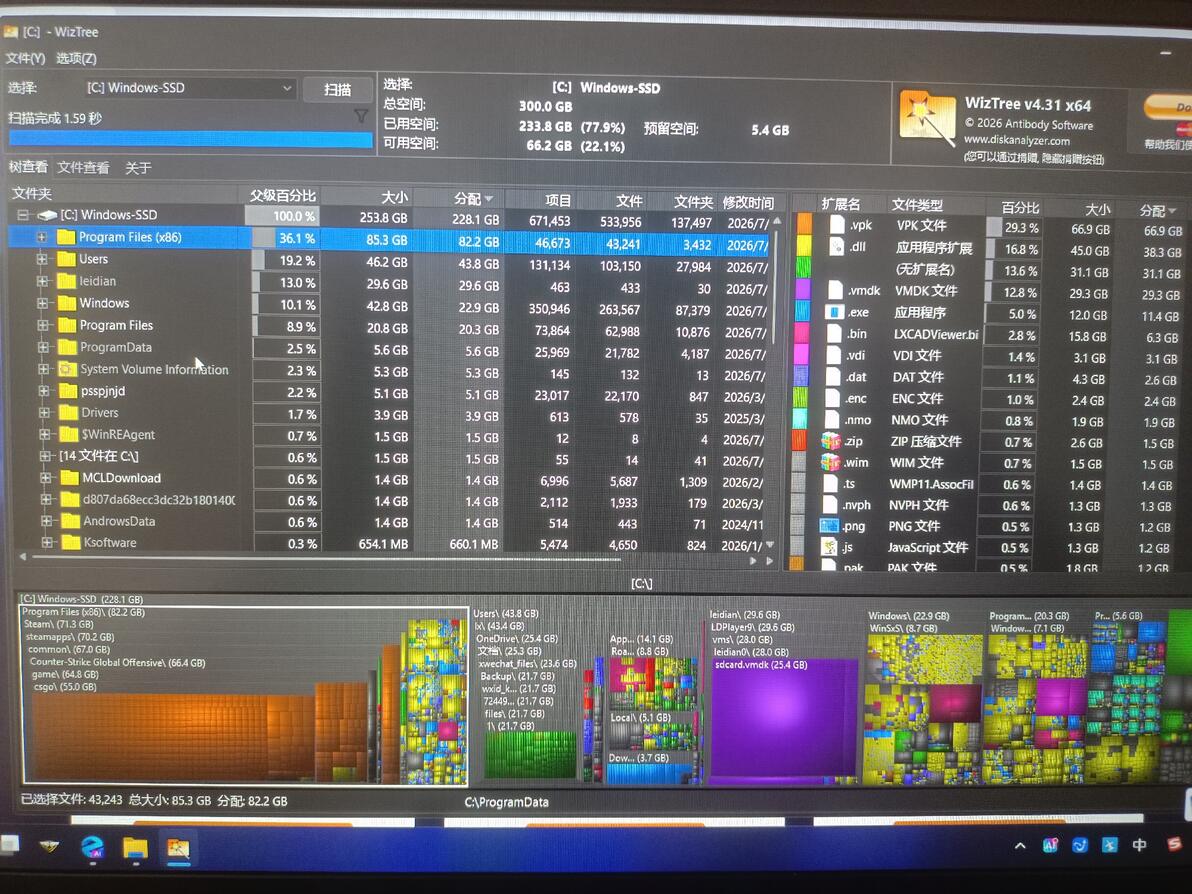This screenshot has width=1192, height=894.
Task: Click the folder list scroll-down arrow
Action: [x=770, y=544]
